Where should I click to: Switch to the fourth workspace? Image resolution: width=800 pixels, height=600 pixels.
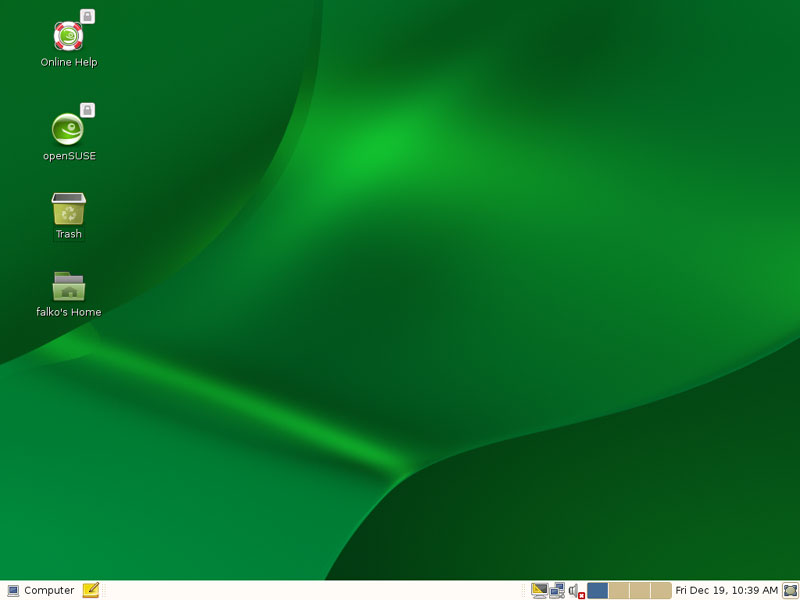[x=661, y=590]
